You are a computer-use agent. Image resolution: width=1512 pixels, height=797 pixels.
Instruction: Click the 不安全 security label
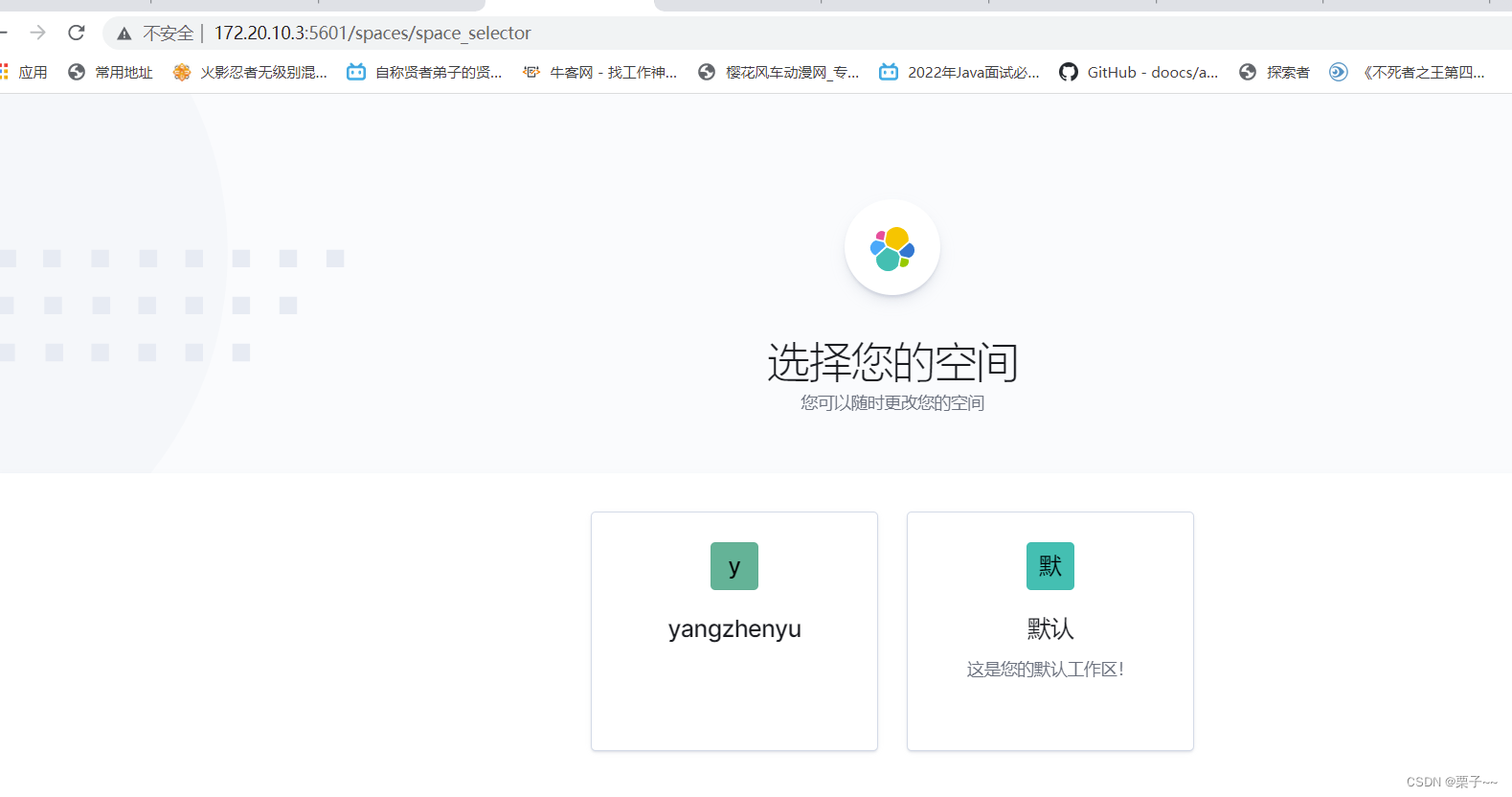(168, 34)
